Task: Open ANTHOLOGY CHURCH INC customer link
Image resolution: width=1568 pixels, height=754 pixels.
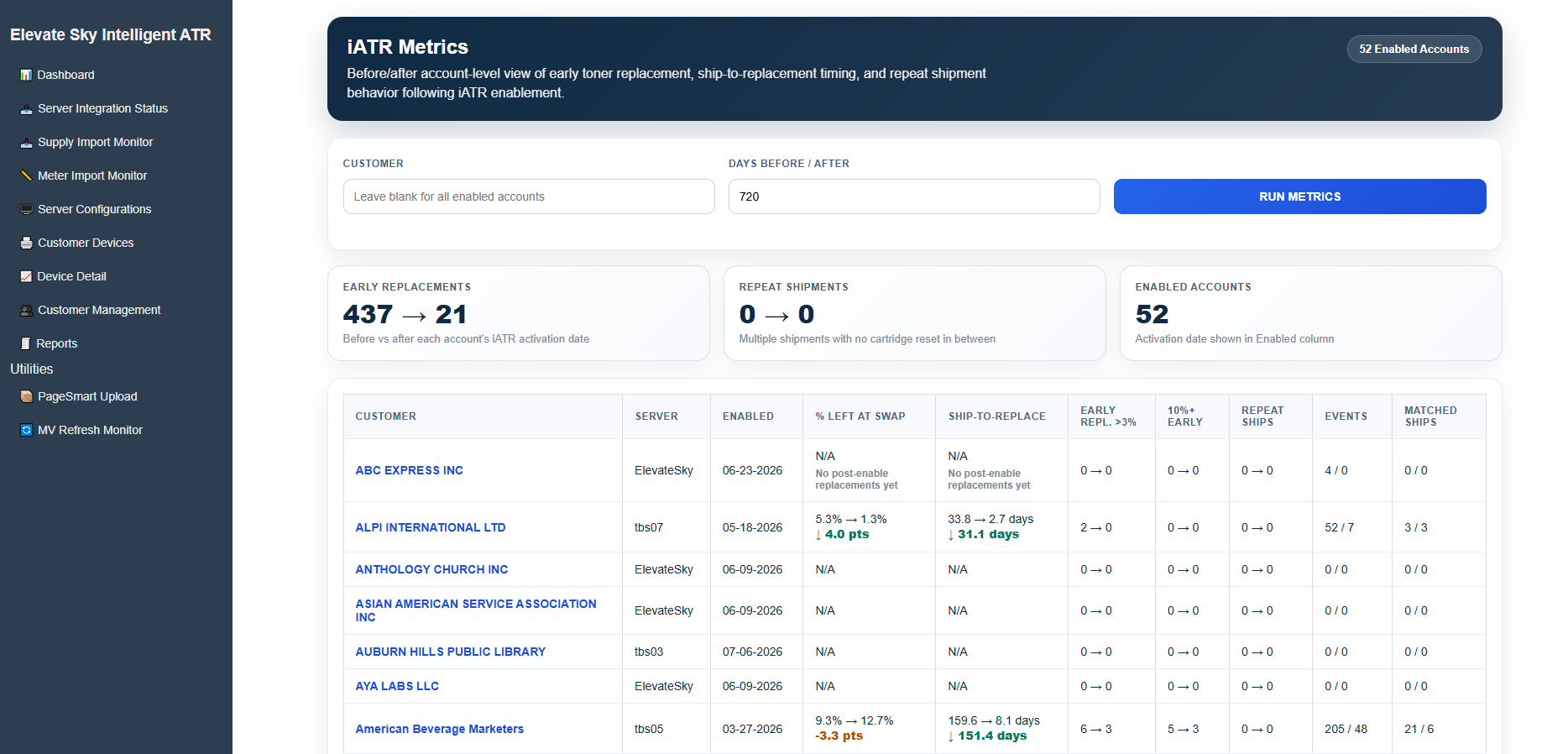Action: coord(431,569)
